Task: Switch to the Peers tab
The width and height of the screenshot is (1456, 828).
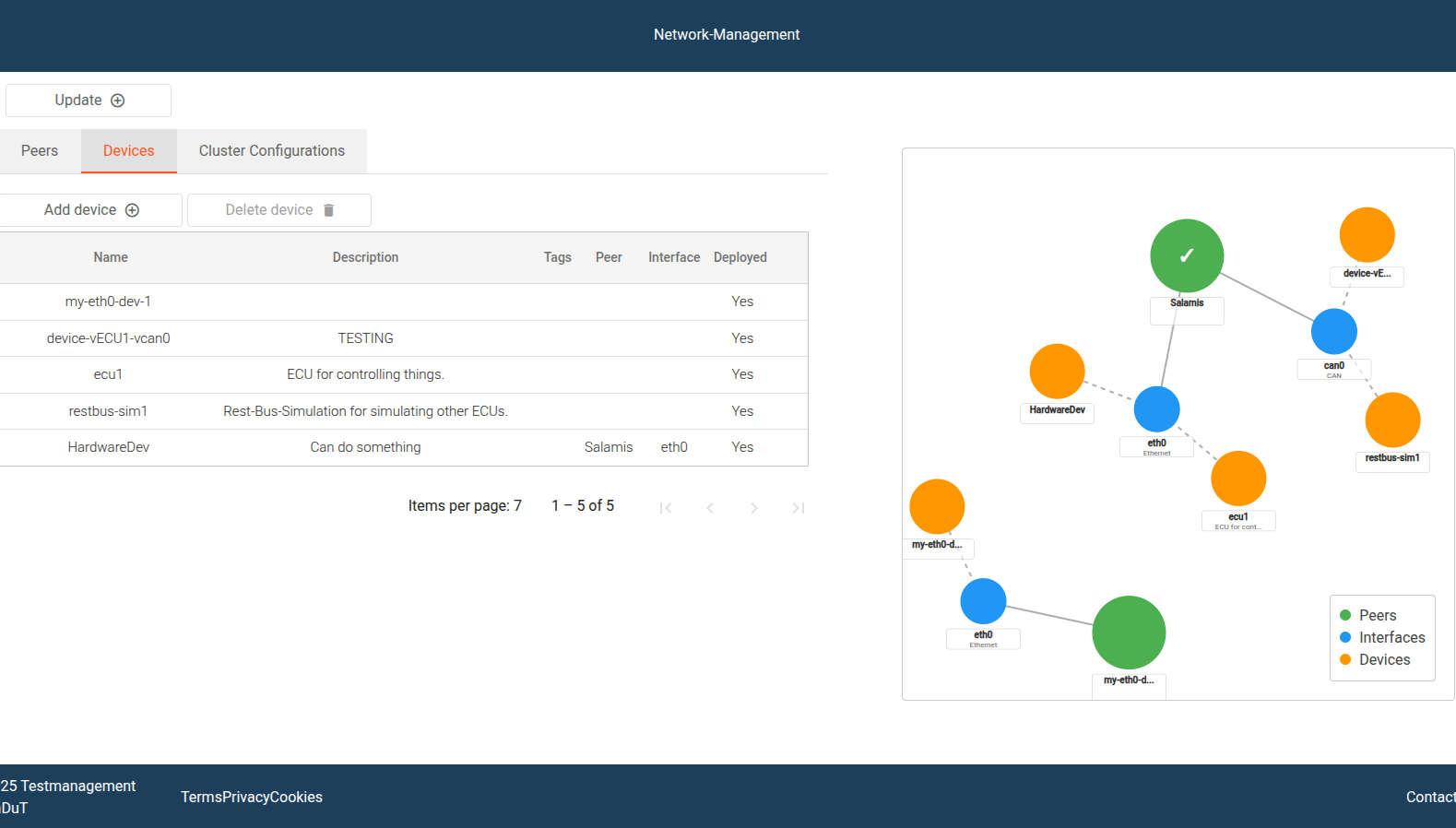Action: pos(40,151)
